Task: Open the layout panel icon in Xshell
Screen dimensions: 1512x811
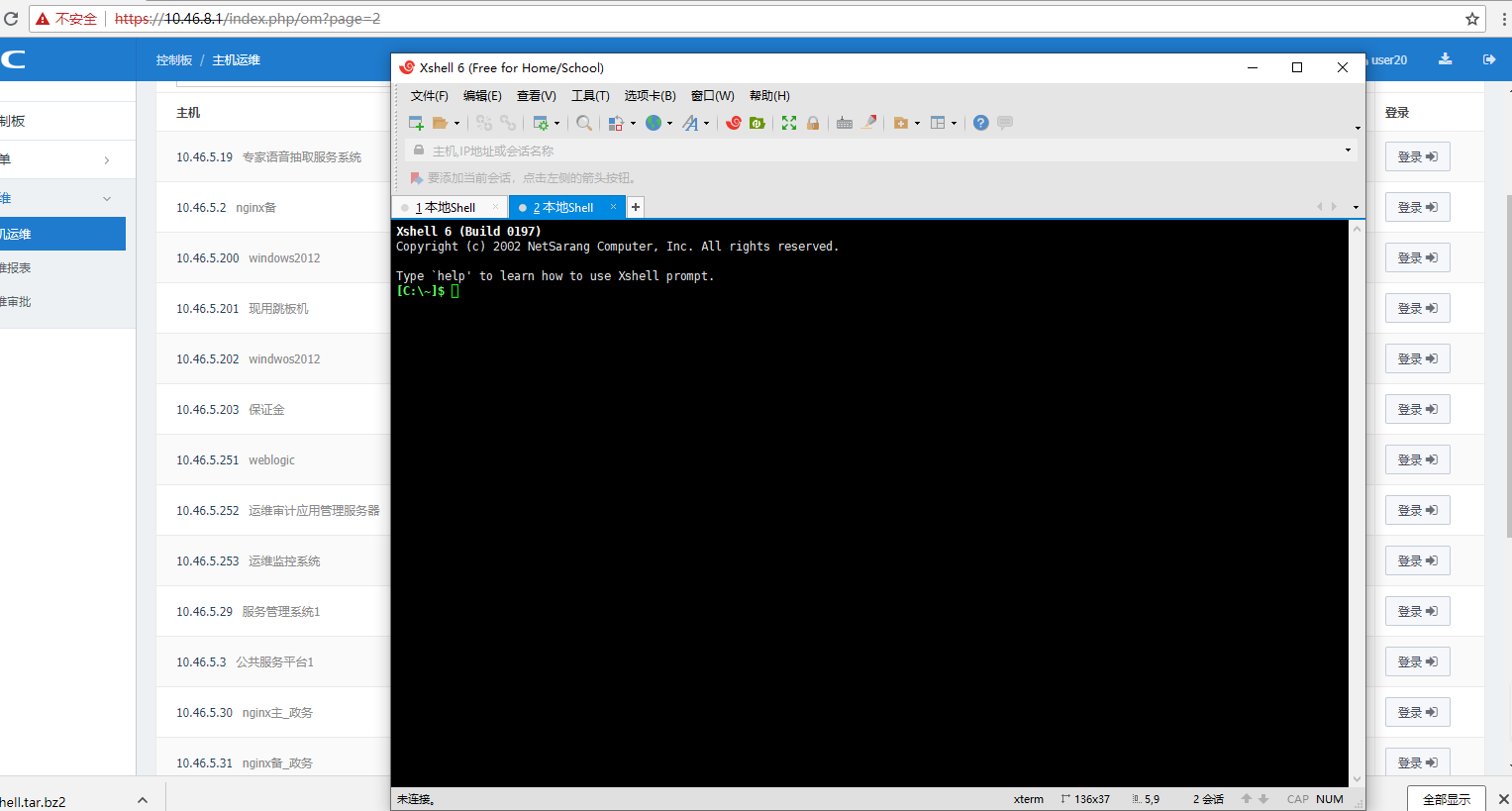Action: click(x=938, y=123)
